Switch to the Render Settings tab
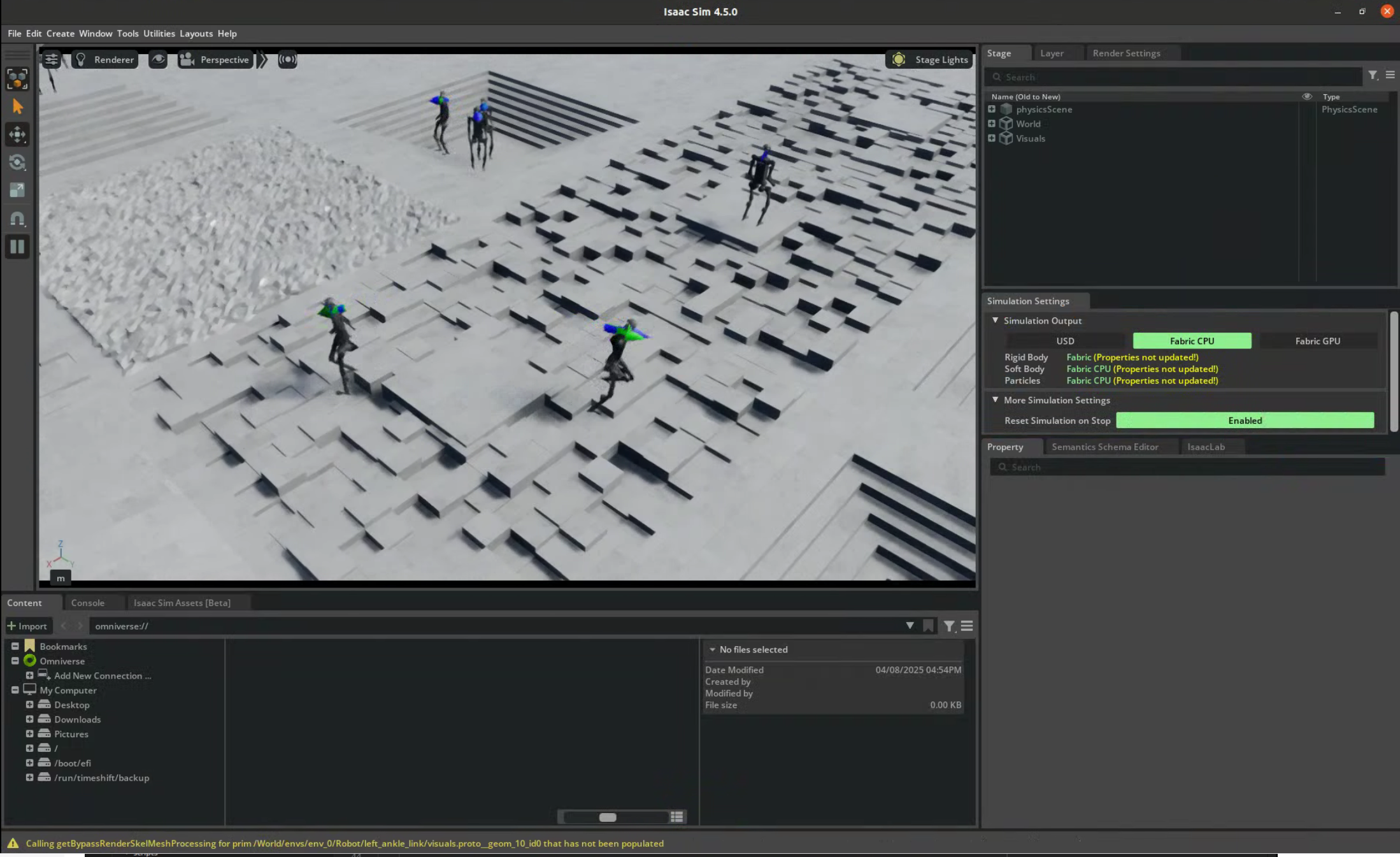Screen dimensions: 1400x857 click(1126, 54)
